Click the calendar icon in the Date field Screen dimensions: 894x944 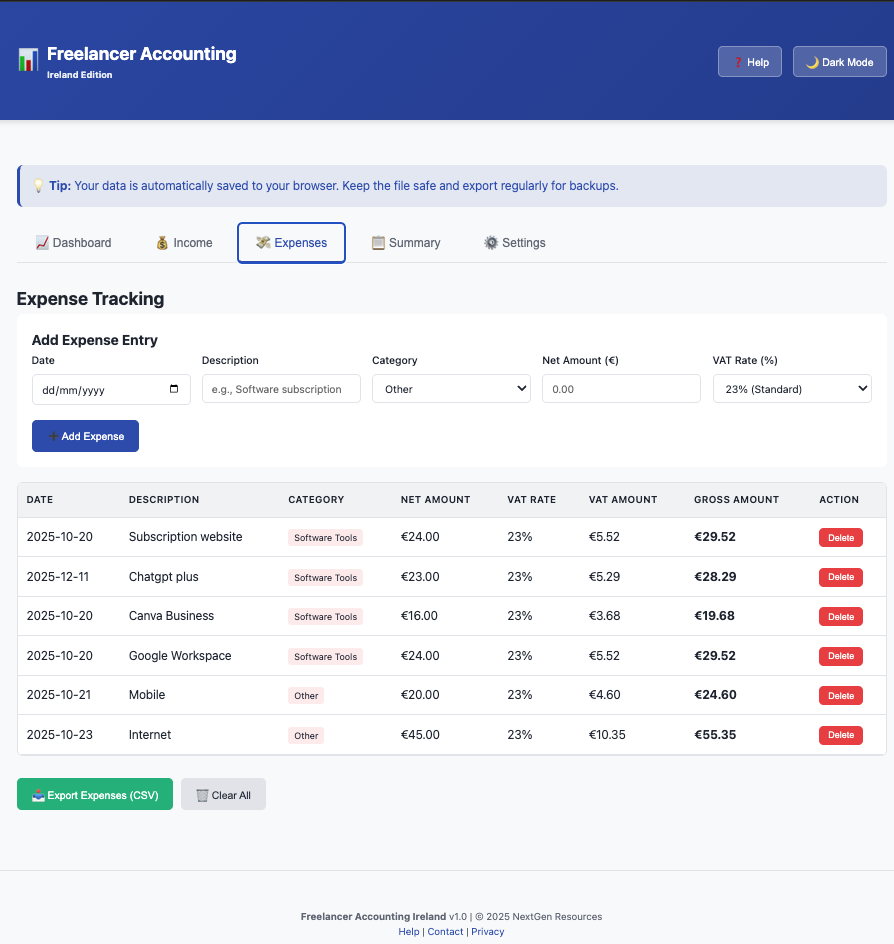(x=174, y=389)
